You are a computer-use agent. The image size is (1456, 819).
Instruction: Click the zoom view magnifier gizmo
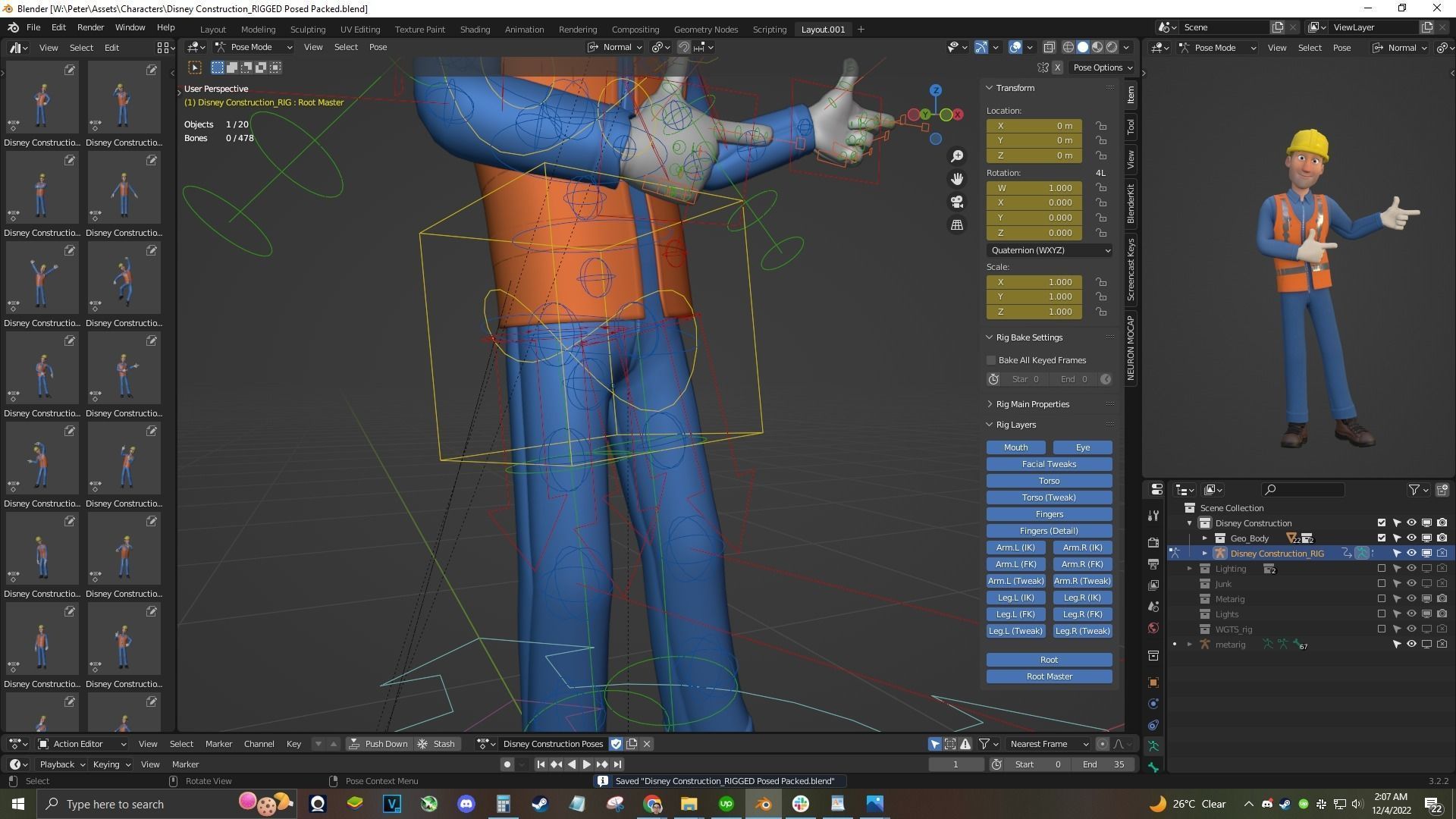pos(957,156)
